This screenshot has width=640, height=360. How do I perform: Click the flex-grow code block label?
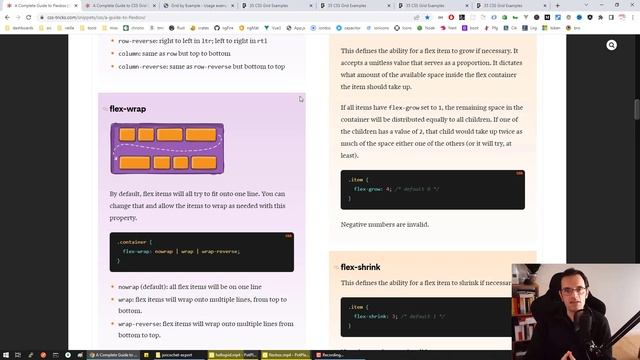point(519,173)
